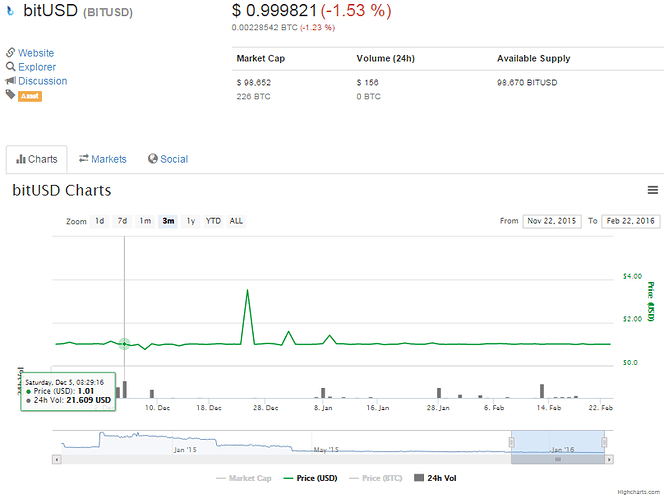This screenshot has height=499, width=664.
Task: Click the tag icon beside Asset label
Action: coord(11,94)
